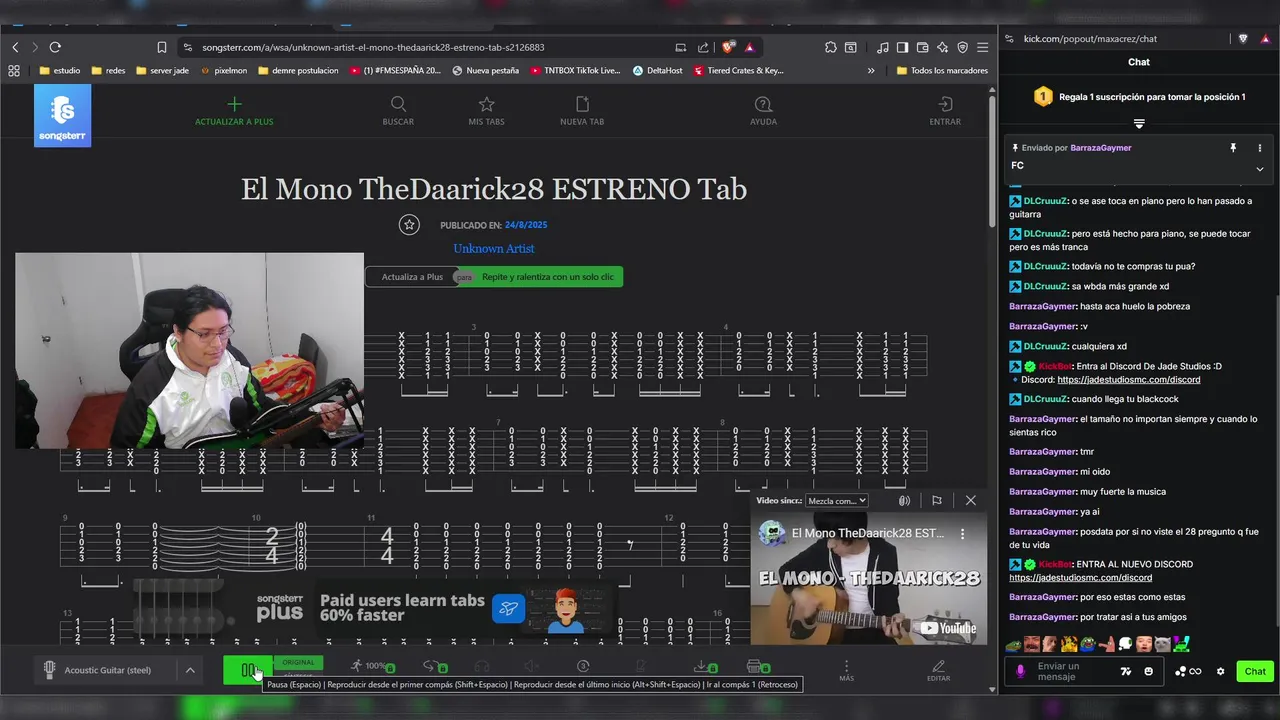This screenshot has height=720, width=1280.
Task: Favorite the tab with star icon
Action: click(409, 225)
